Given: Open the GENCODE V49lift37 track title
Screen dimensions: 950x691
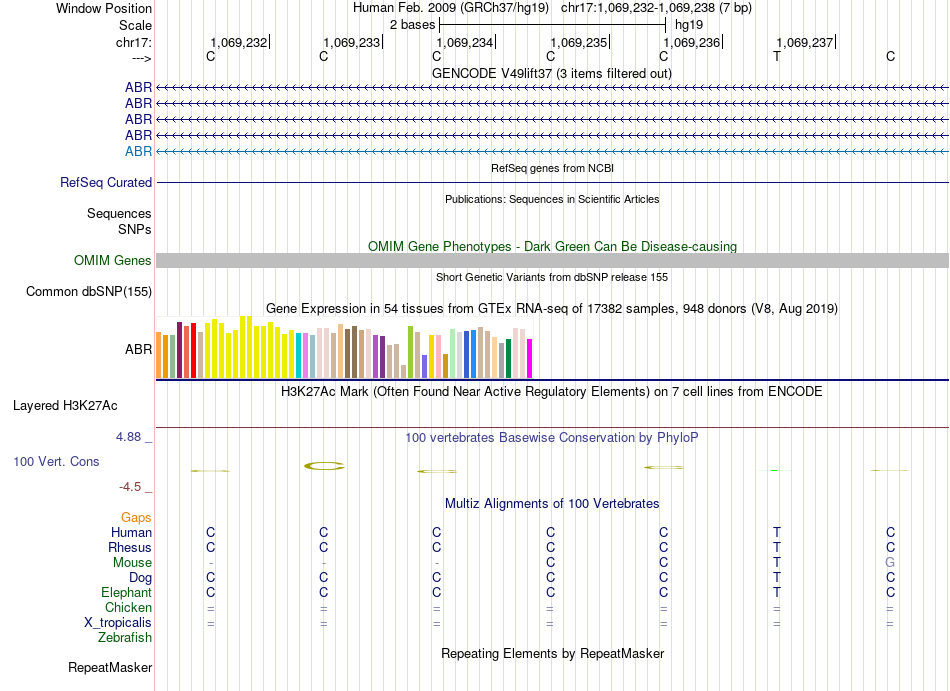Looking at the screenshot, I should click(551, 73).
